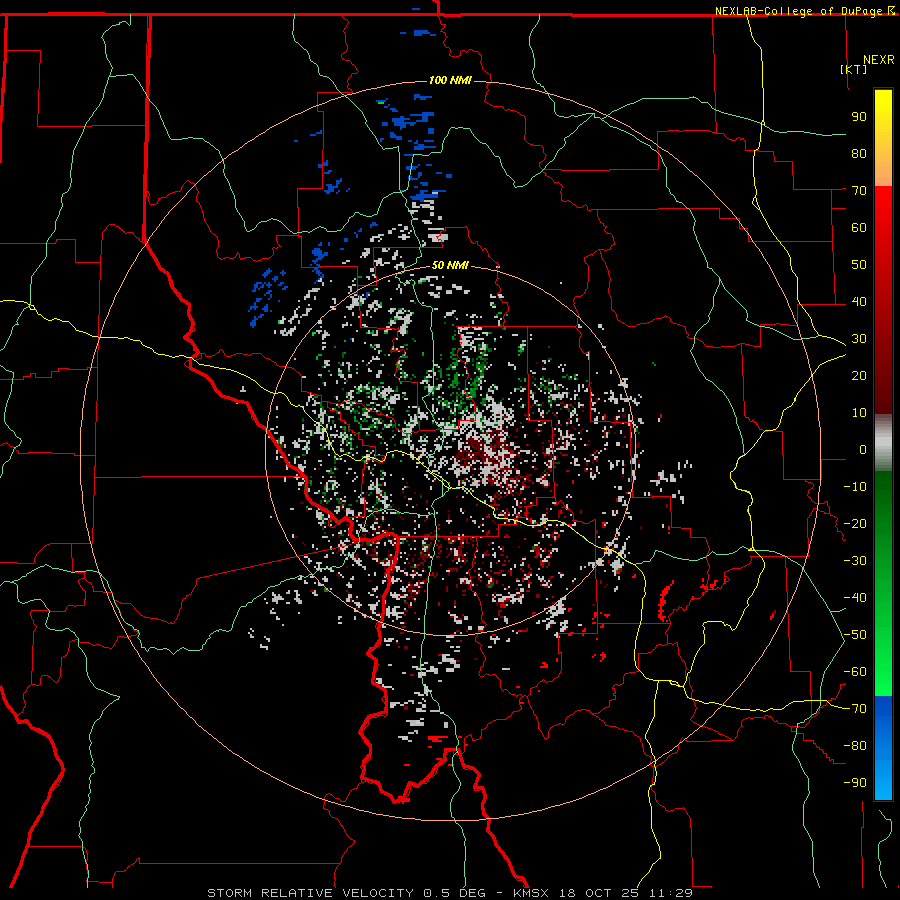Click the -90 knot scale value
This screenshot has height=900, width=900.
coord(855,783)
